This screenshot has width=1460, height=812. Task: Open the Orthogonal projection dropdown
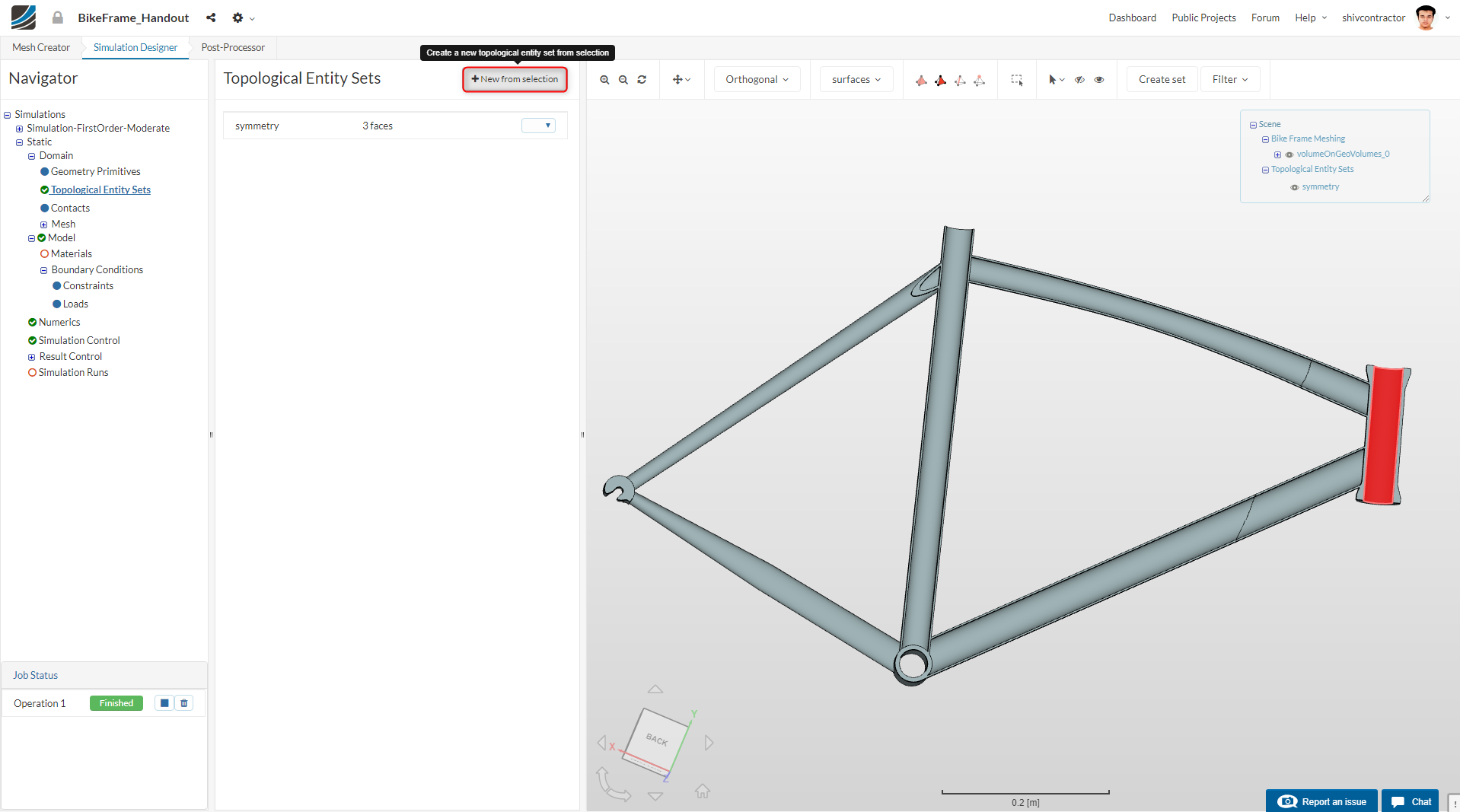click(756, 79)
